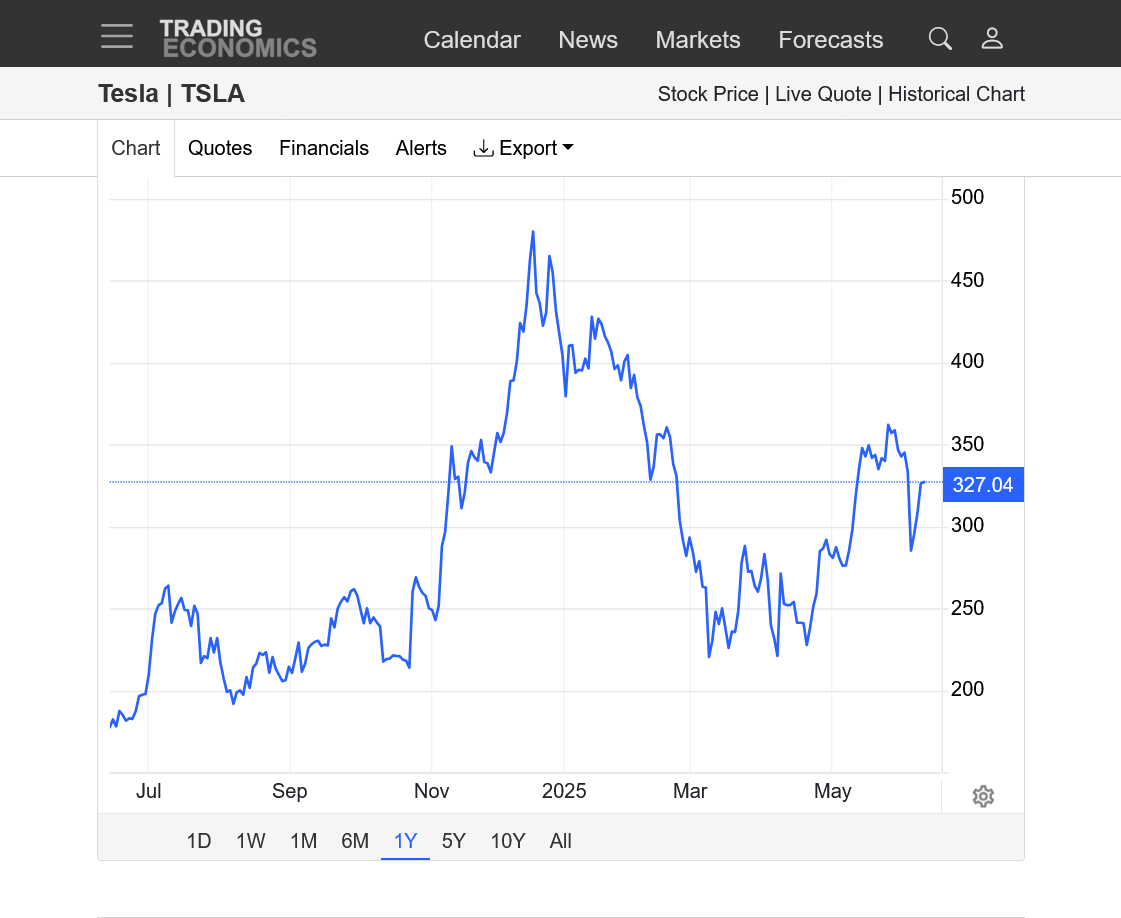Viewport: 1121px width, 918px height.
Task: Set chart range to 6M
Action: (355, 841)
